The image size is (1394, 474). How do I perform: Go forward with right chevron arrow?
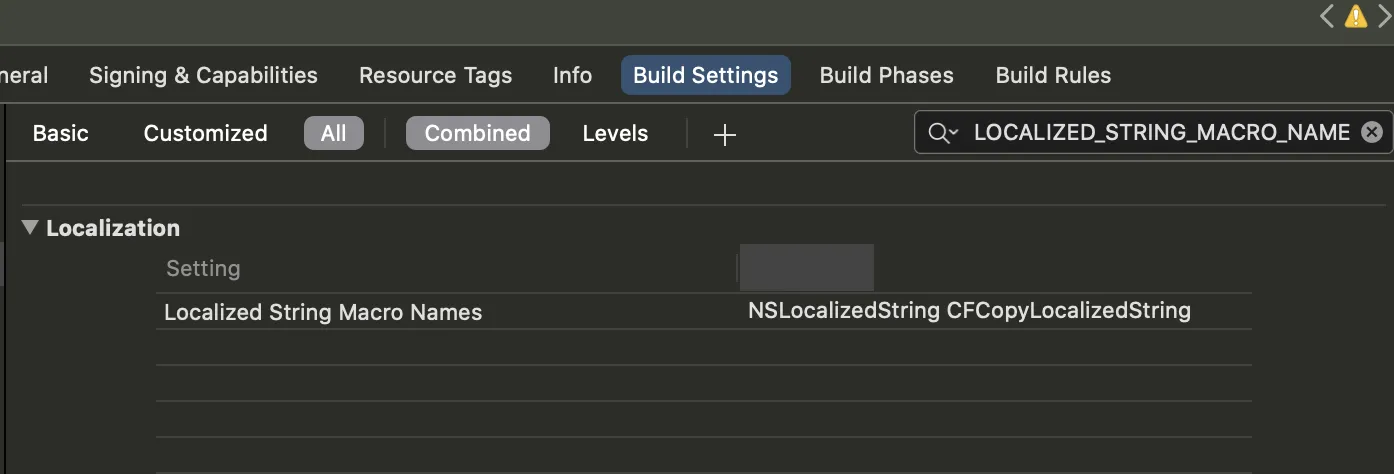tap(1384, 16)
